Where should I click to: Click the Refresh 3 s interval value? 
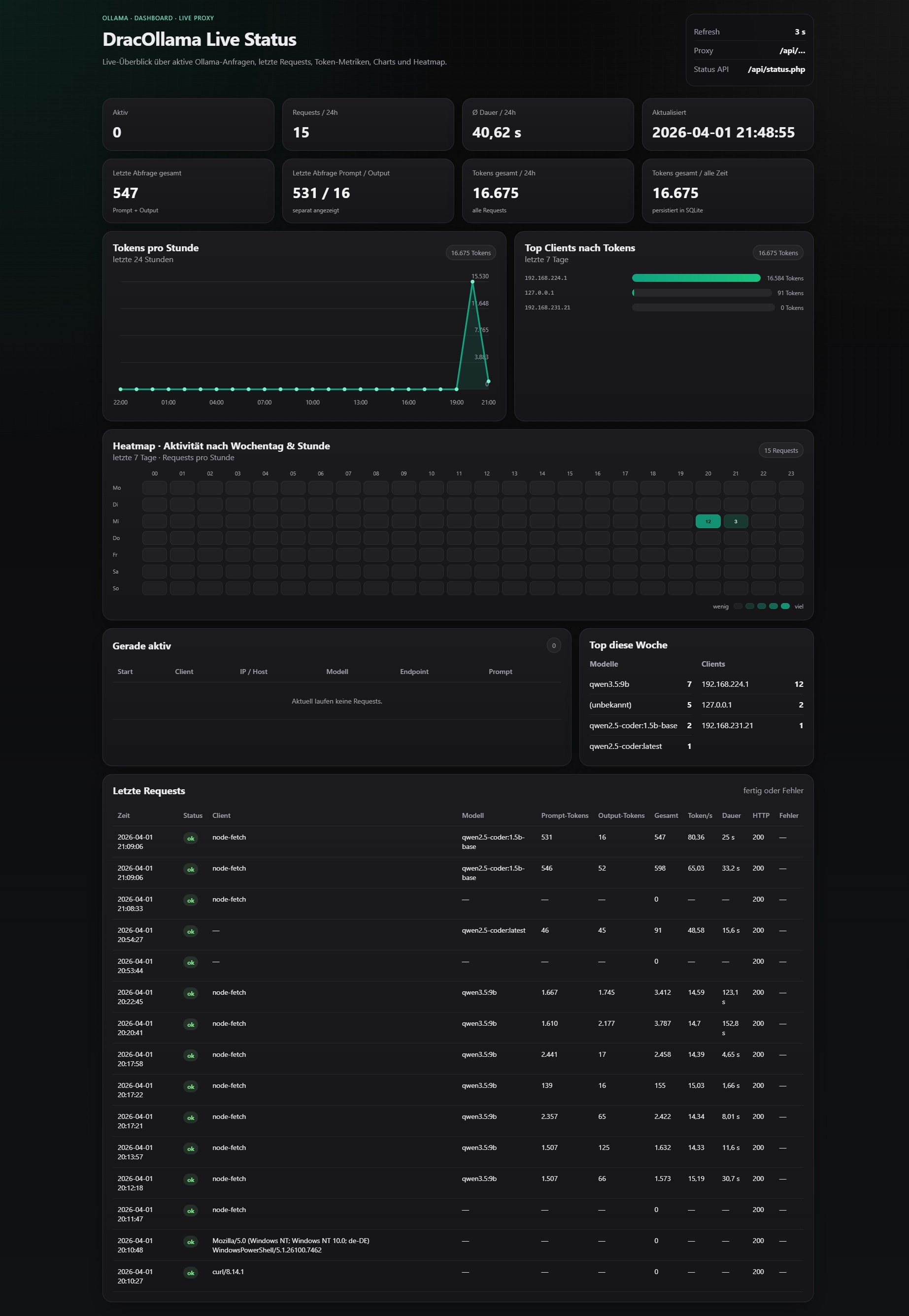coord(800,32)
